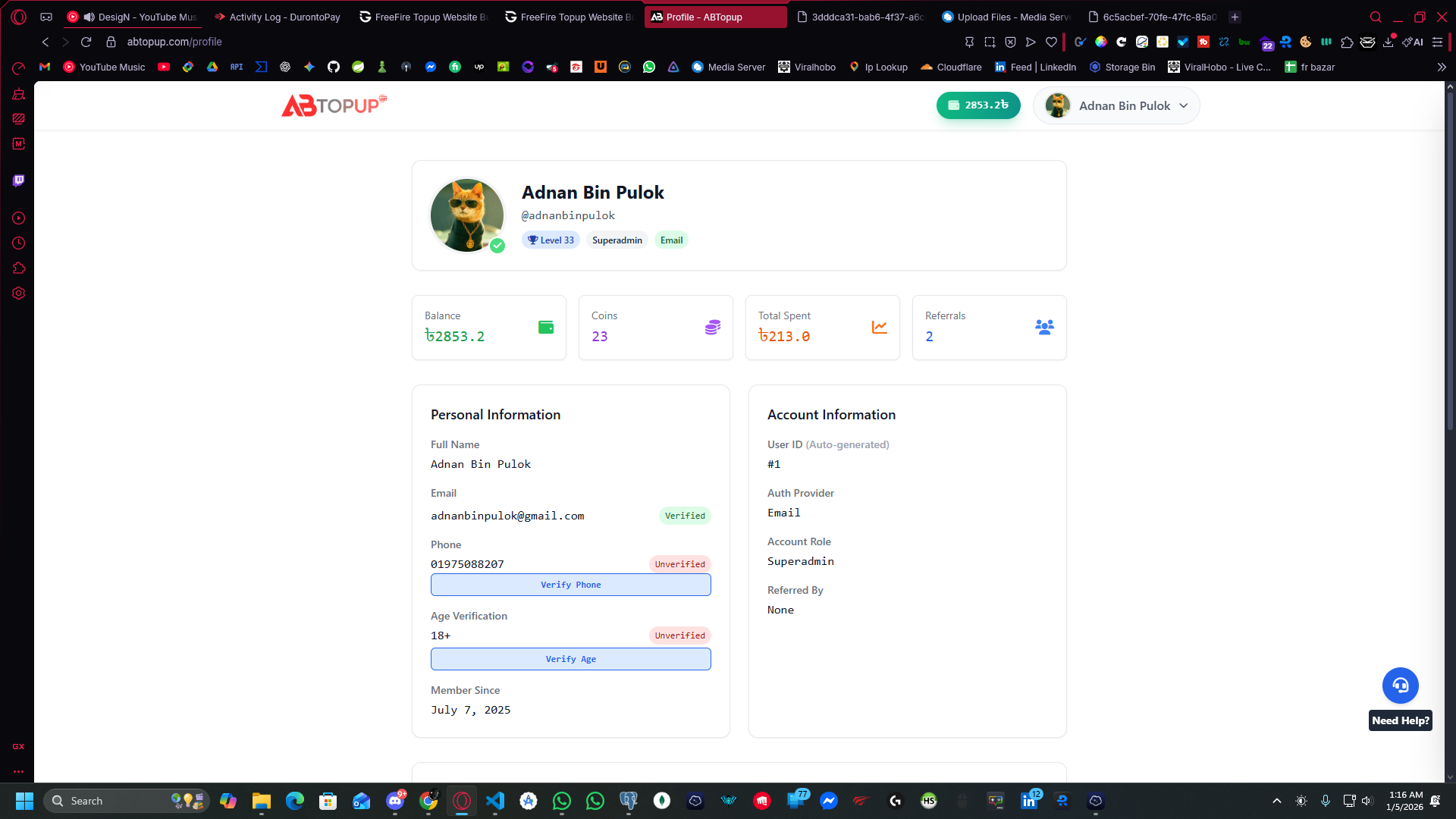Click the browser reload button

tap(86, 42)
